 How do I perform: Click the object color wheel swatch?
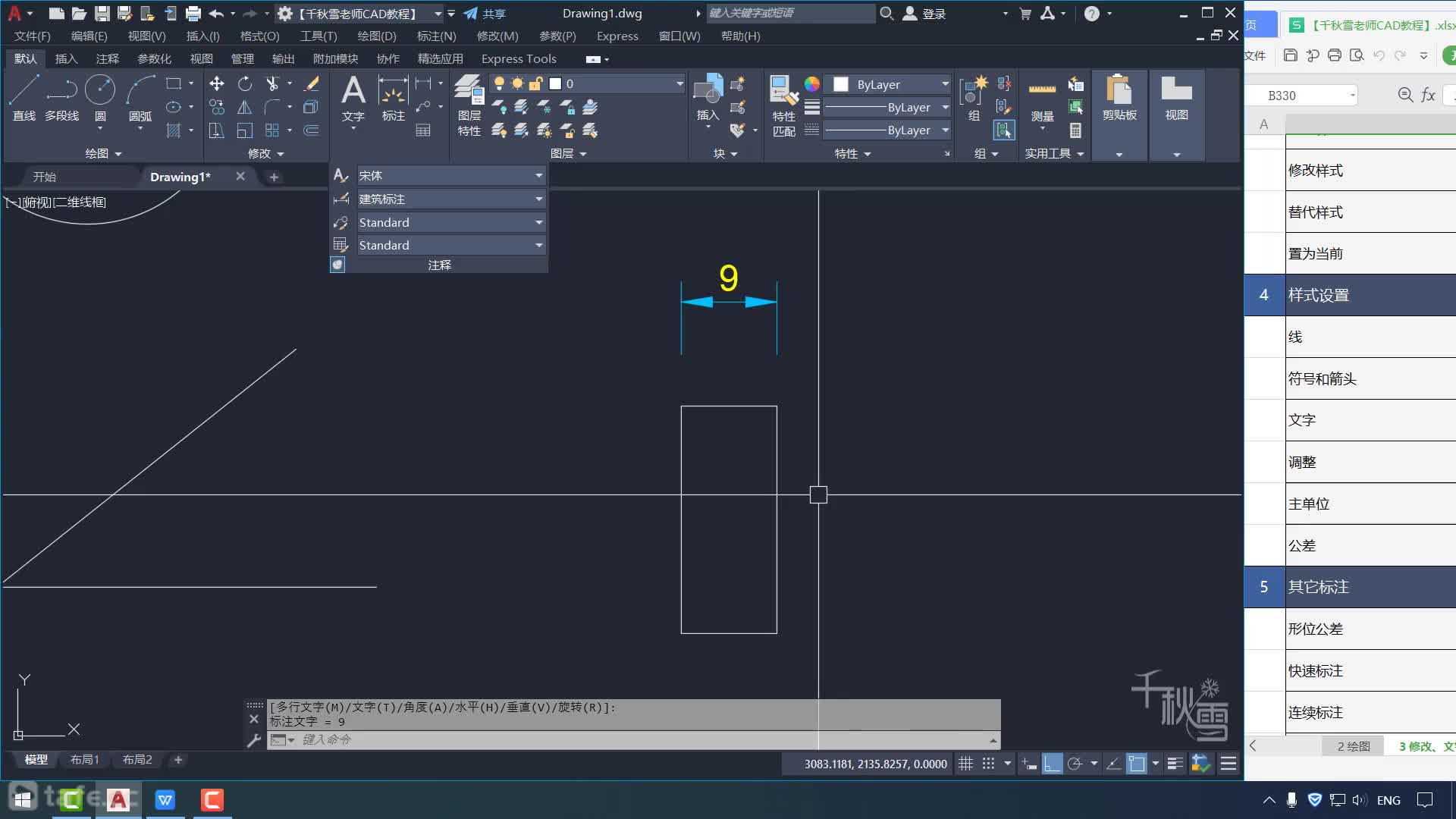812,84
